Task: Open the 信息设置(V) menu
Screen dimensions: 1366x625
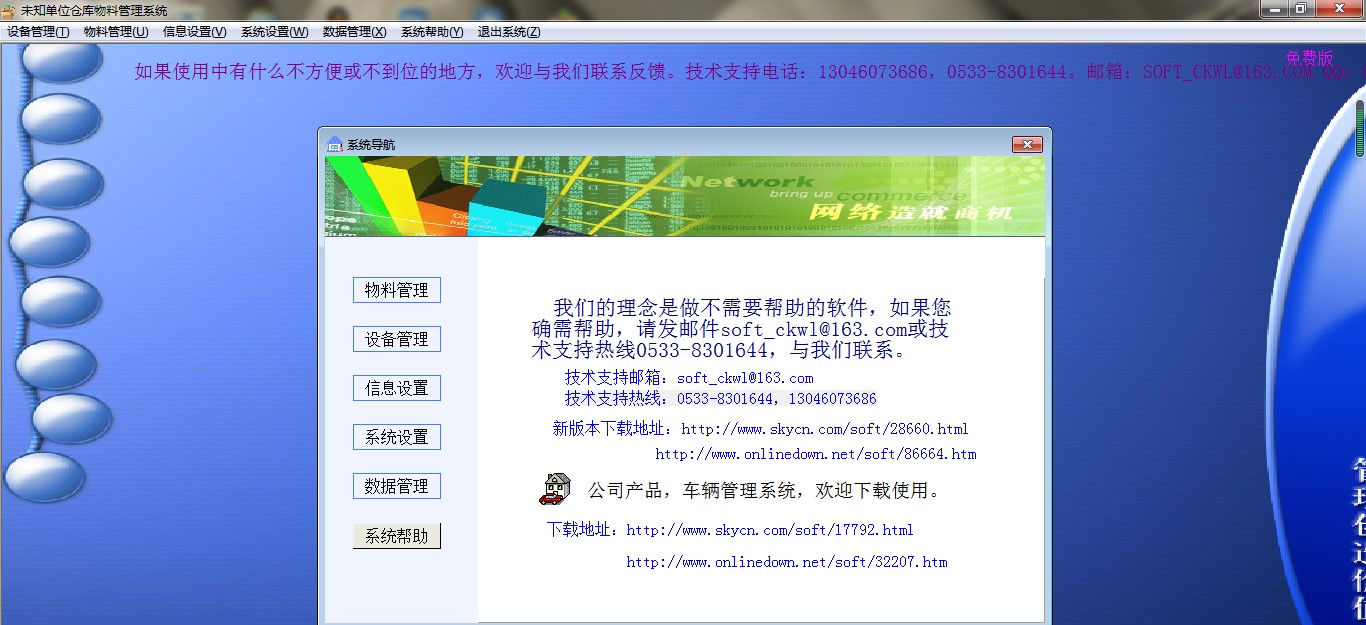Action: click(x=194, y=32)
